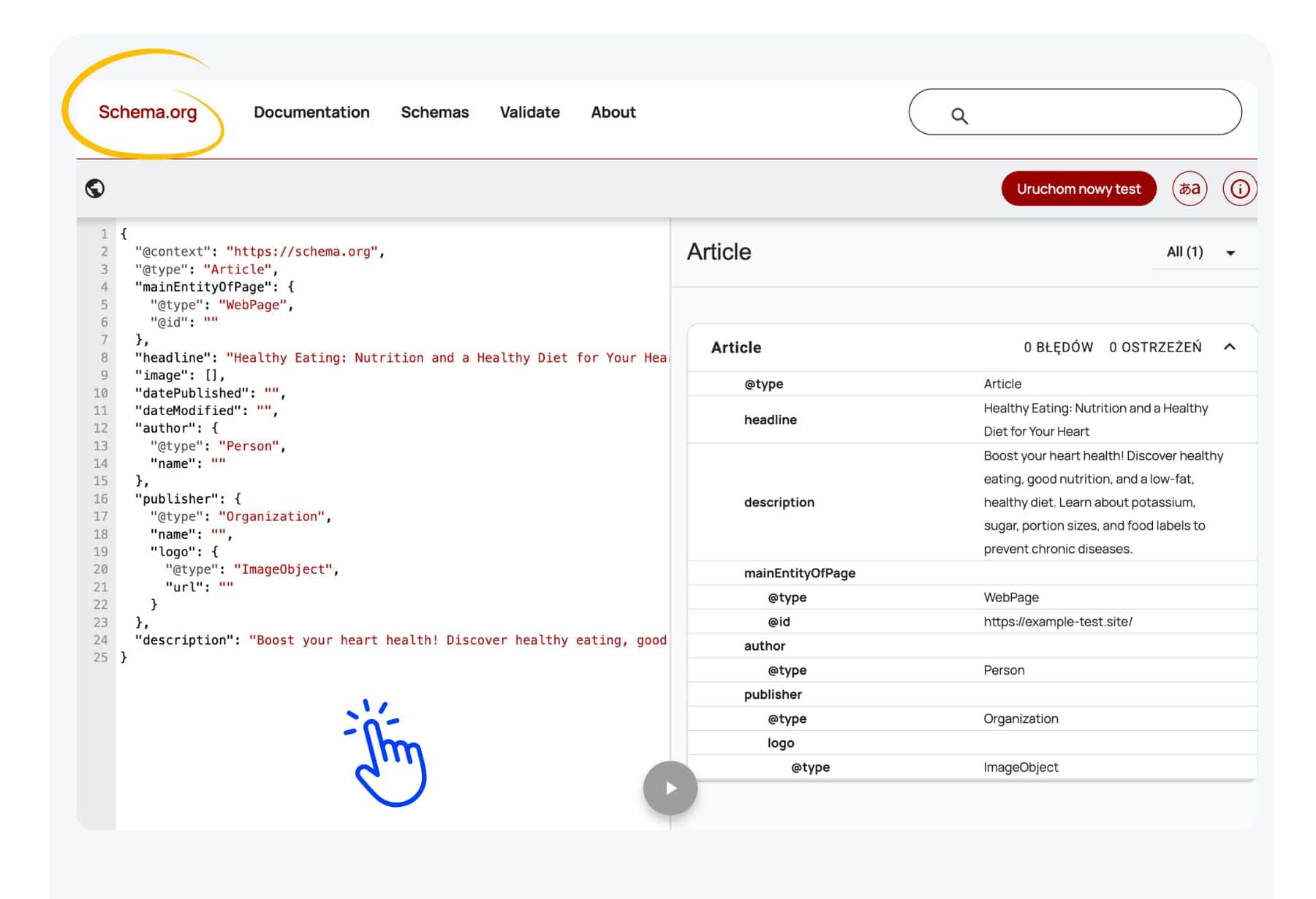Image resolution: width=1316 pixels, height=899 pixels.
Task: Click the "datePublished" code line
Action: 210,393
